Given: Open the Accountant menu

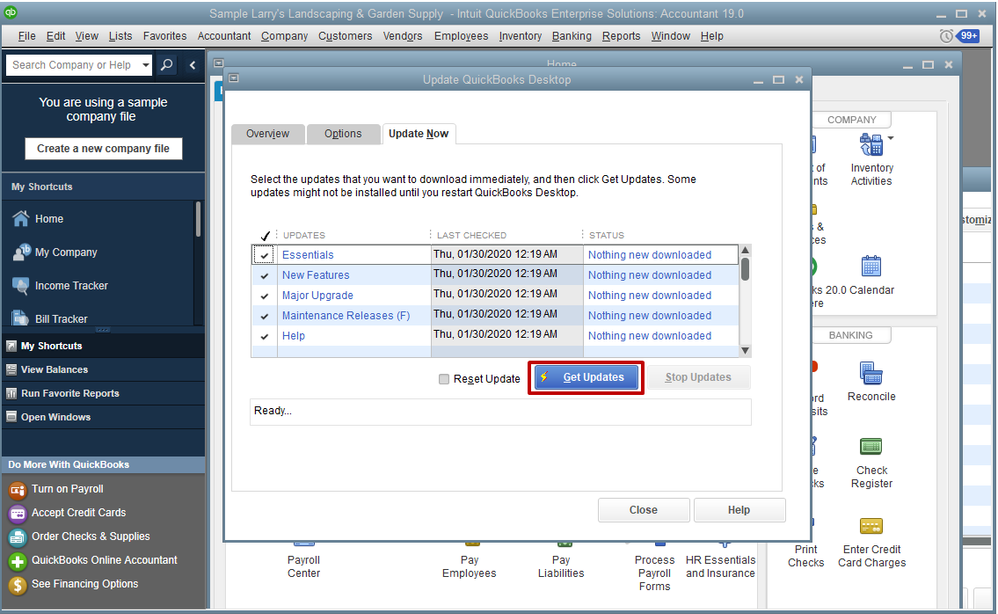Looking at the screenshot, I should click(x=224, y=36).
